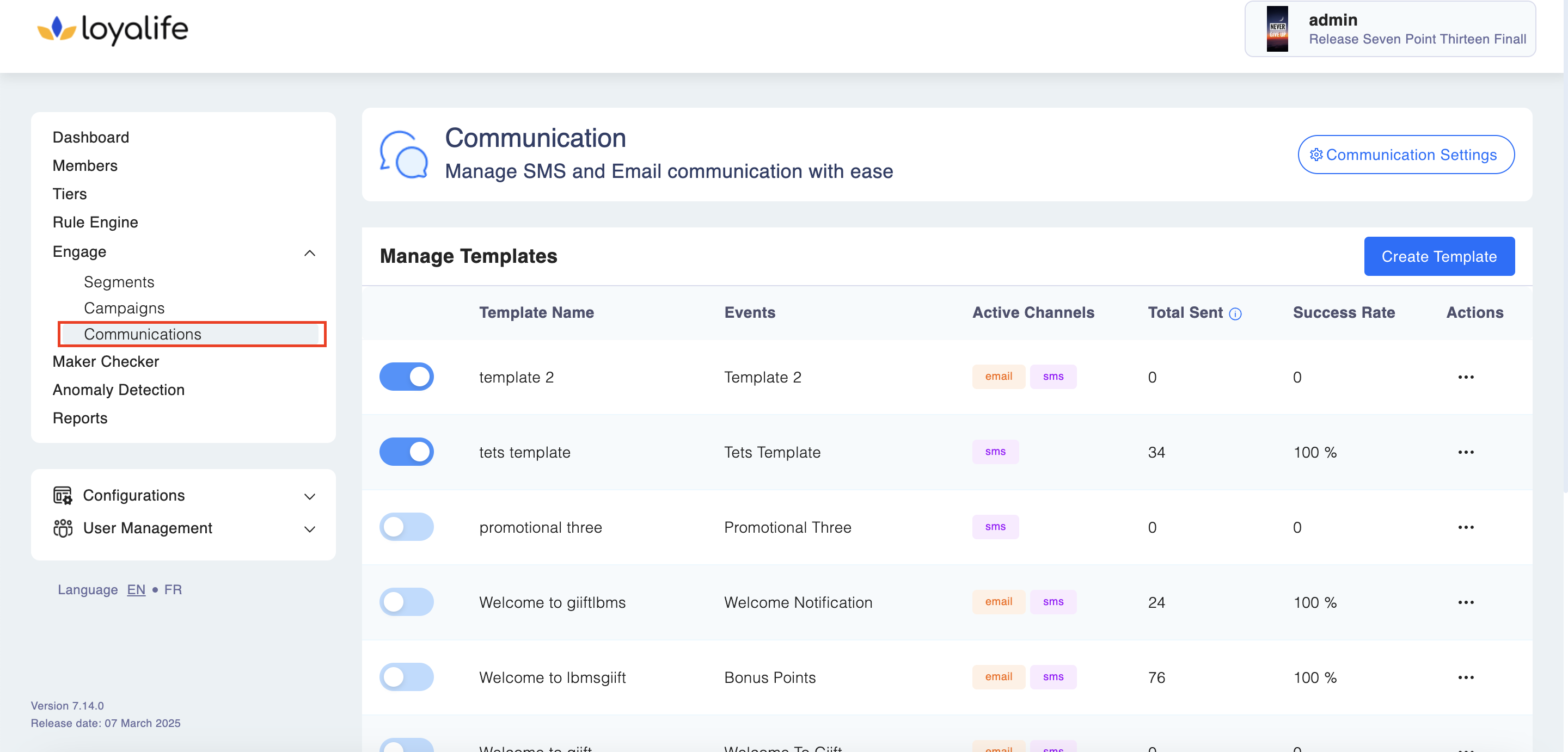Open the Campaigns menu item
Screen dimensions: 1568x752
(x=124, y=308)
